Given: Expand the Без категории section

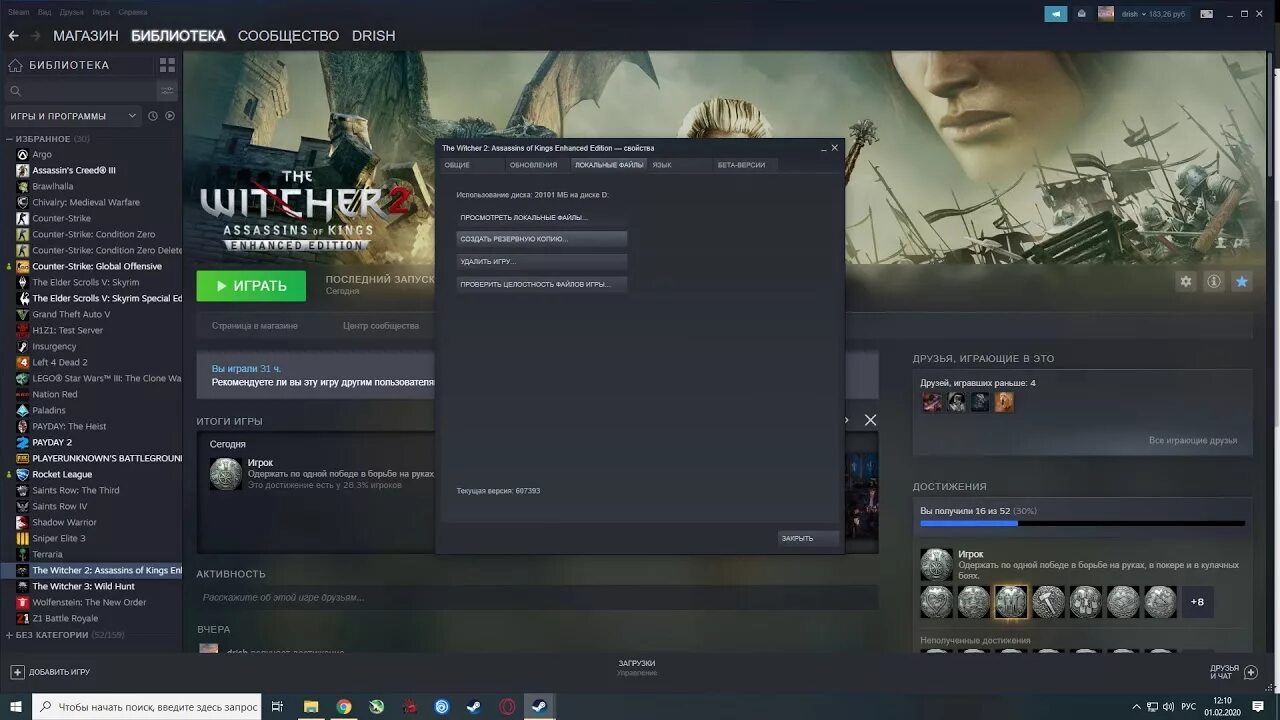Looking at the screenshot, I should (x=10, y=635).
